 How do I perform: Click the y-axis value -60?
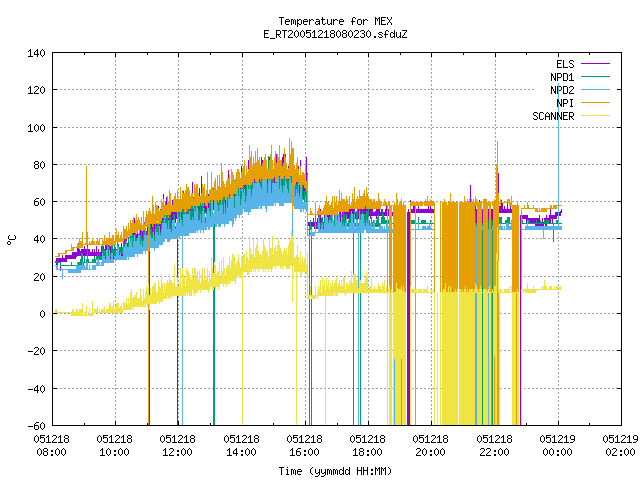(x=36, y=426)
